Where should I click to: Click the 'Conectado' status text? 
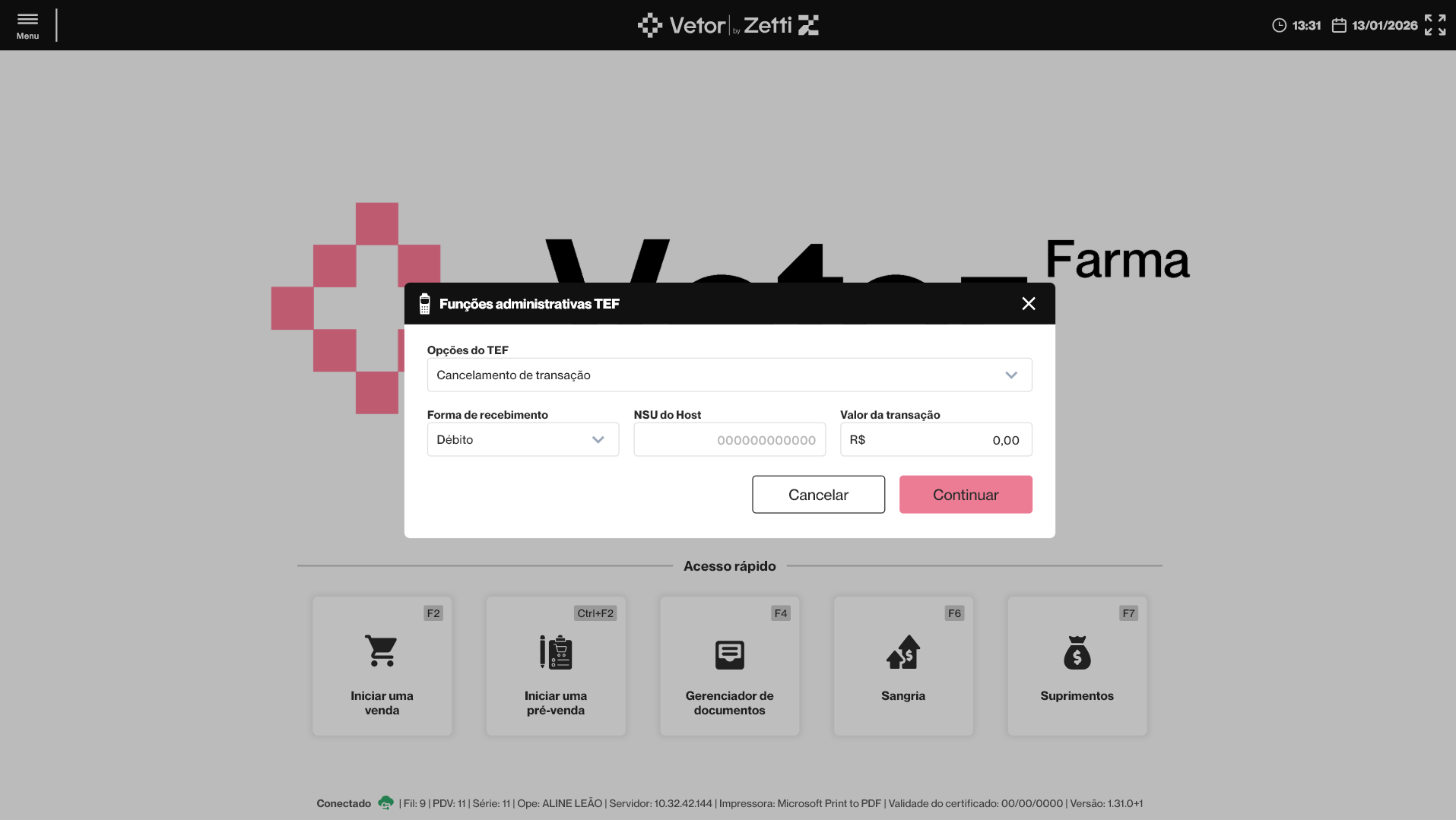[344, 803]
